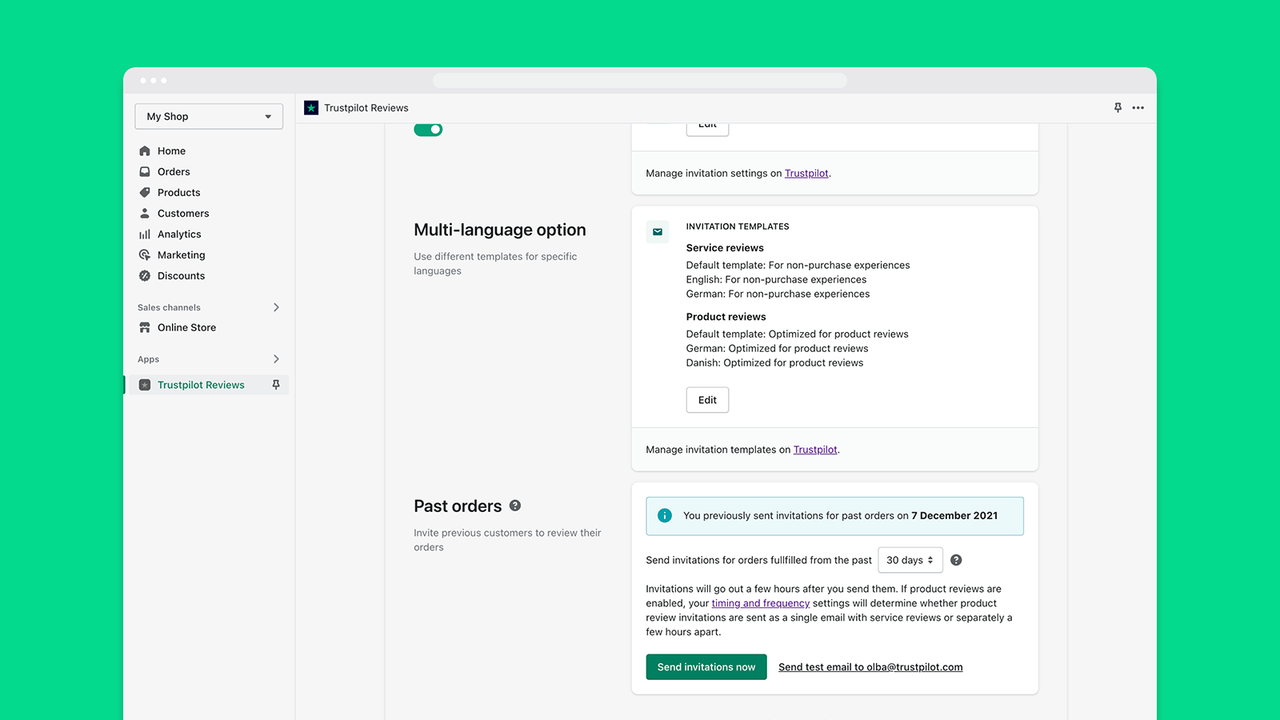
Task: Expand the Sales channels section
Action: click(x=277, y=307)
